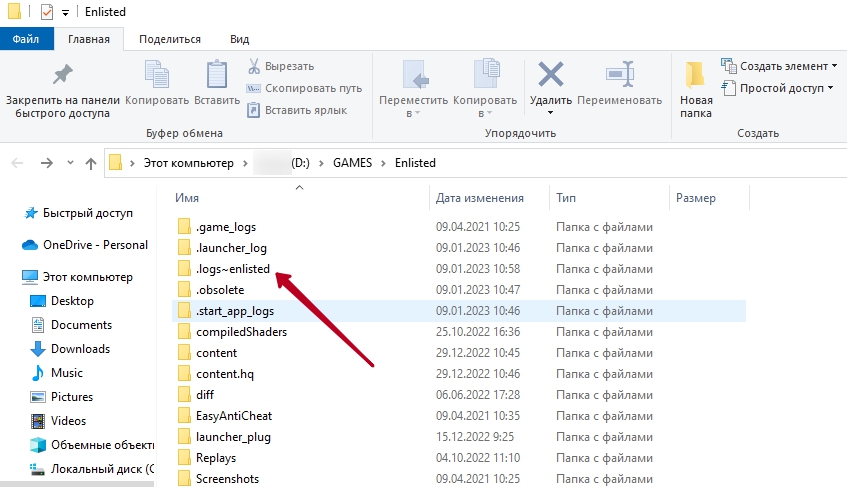
Task: Switch to the Вид tab
Action: tap(239, 39)
